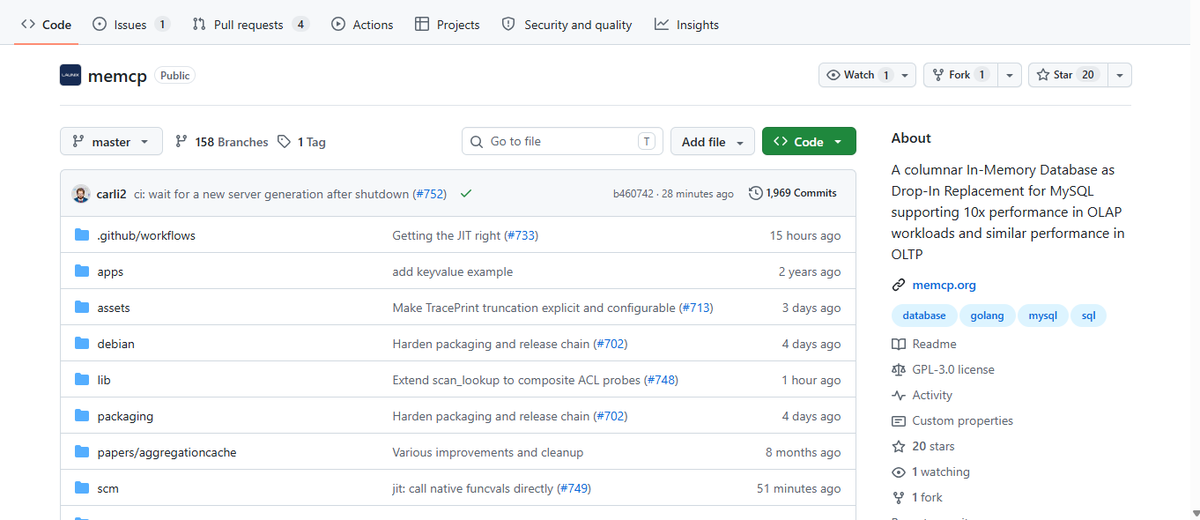Open pull request #749 link
Image resolution: width=1200 pixels, height=520 pixels.
574,488
